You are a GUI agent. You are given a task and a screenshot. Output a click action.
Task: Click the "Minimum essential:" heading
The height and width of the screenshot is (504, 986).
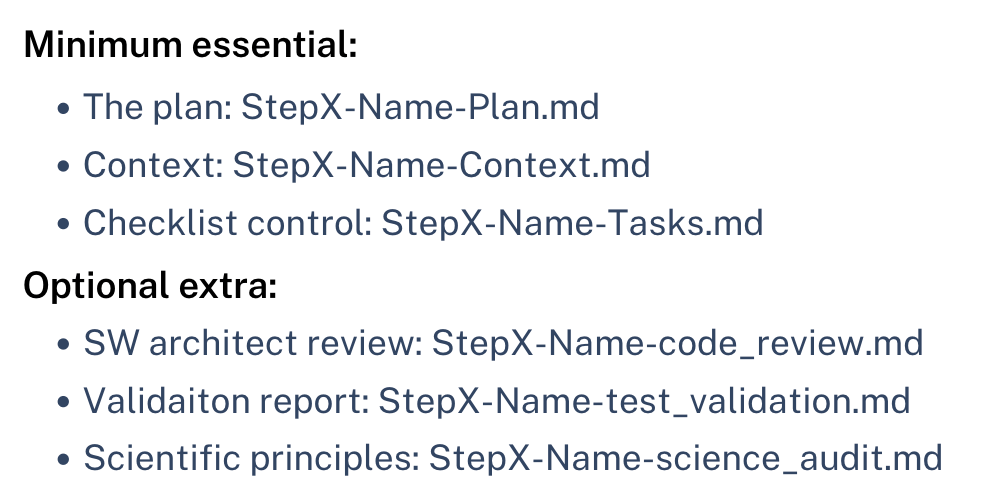click(190, 46)
